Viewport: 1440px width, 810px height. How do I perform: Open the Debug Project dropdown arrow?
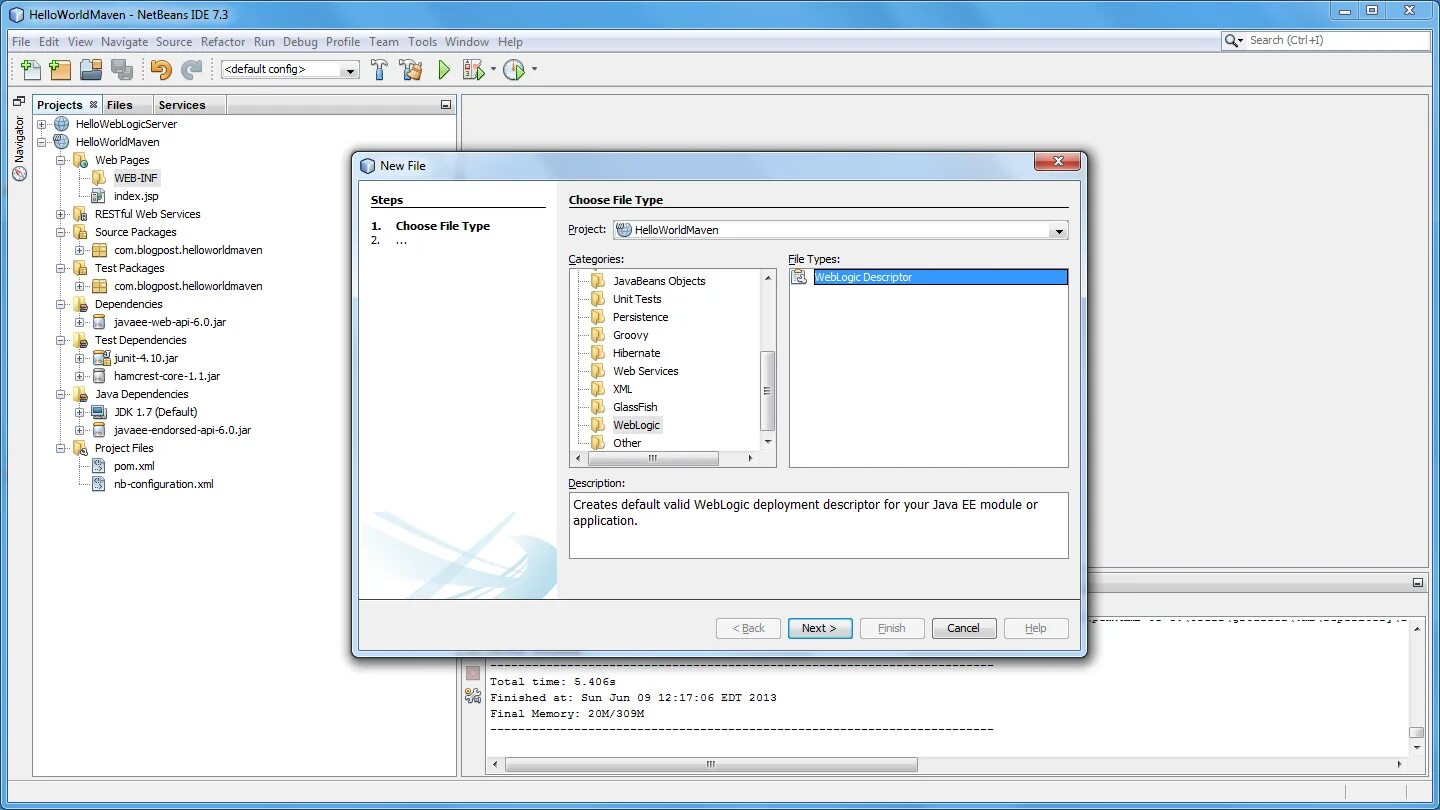click(x=493, y=69)
